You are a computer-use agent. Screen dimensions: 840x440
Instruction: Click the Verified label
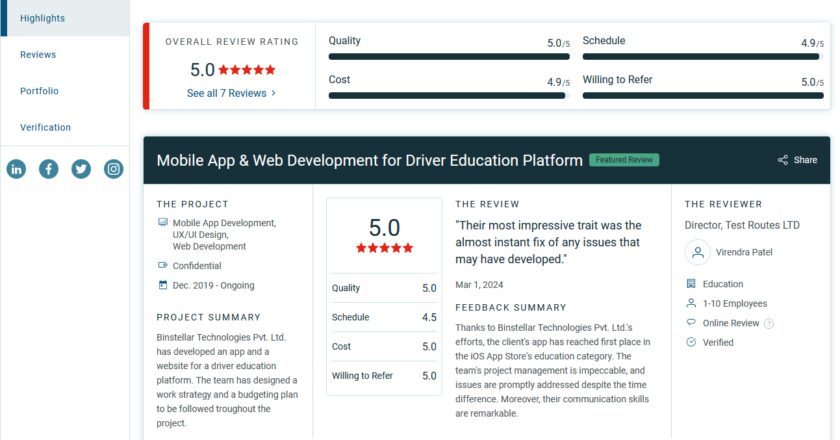[x=718, y=342]
